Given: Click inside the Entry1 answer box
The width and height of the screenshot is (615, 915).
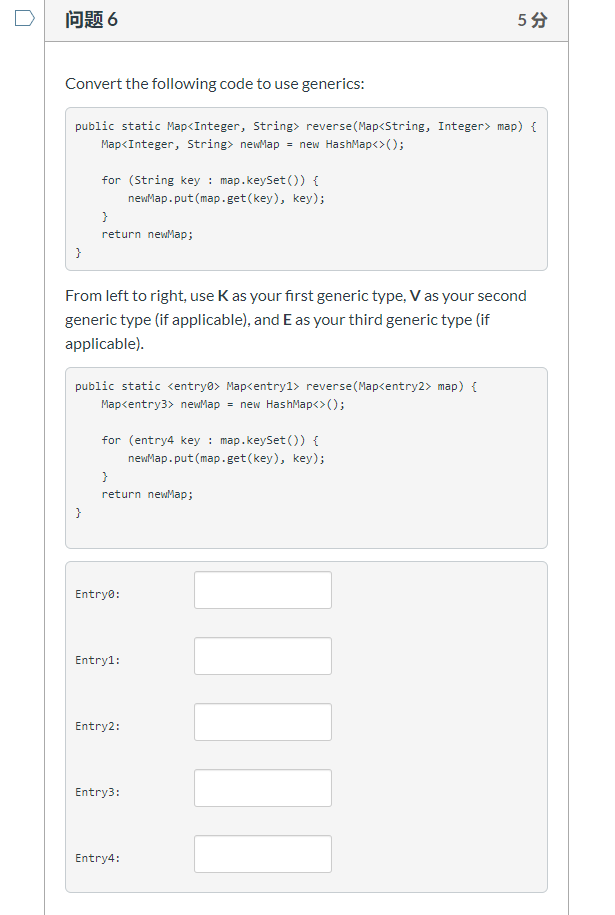Looking at the screenshot, I should tap(262, 656).
